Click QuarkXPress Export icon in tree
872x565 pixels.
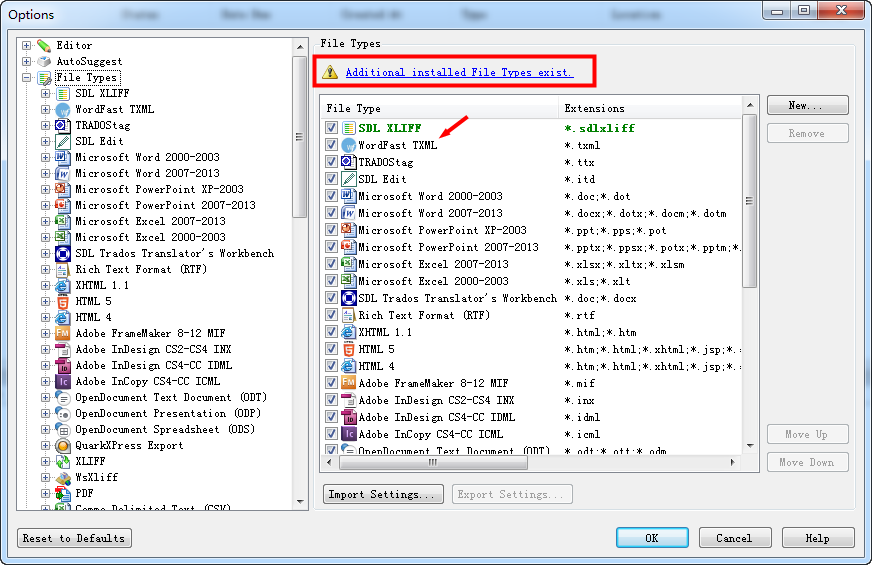63,445
